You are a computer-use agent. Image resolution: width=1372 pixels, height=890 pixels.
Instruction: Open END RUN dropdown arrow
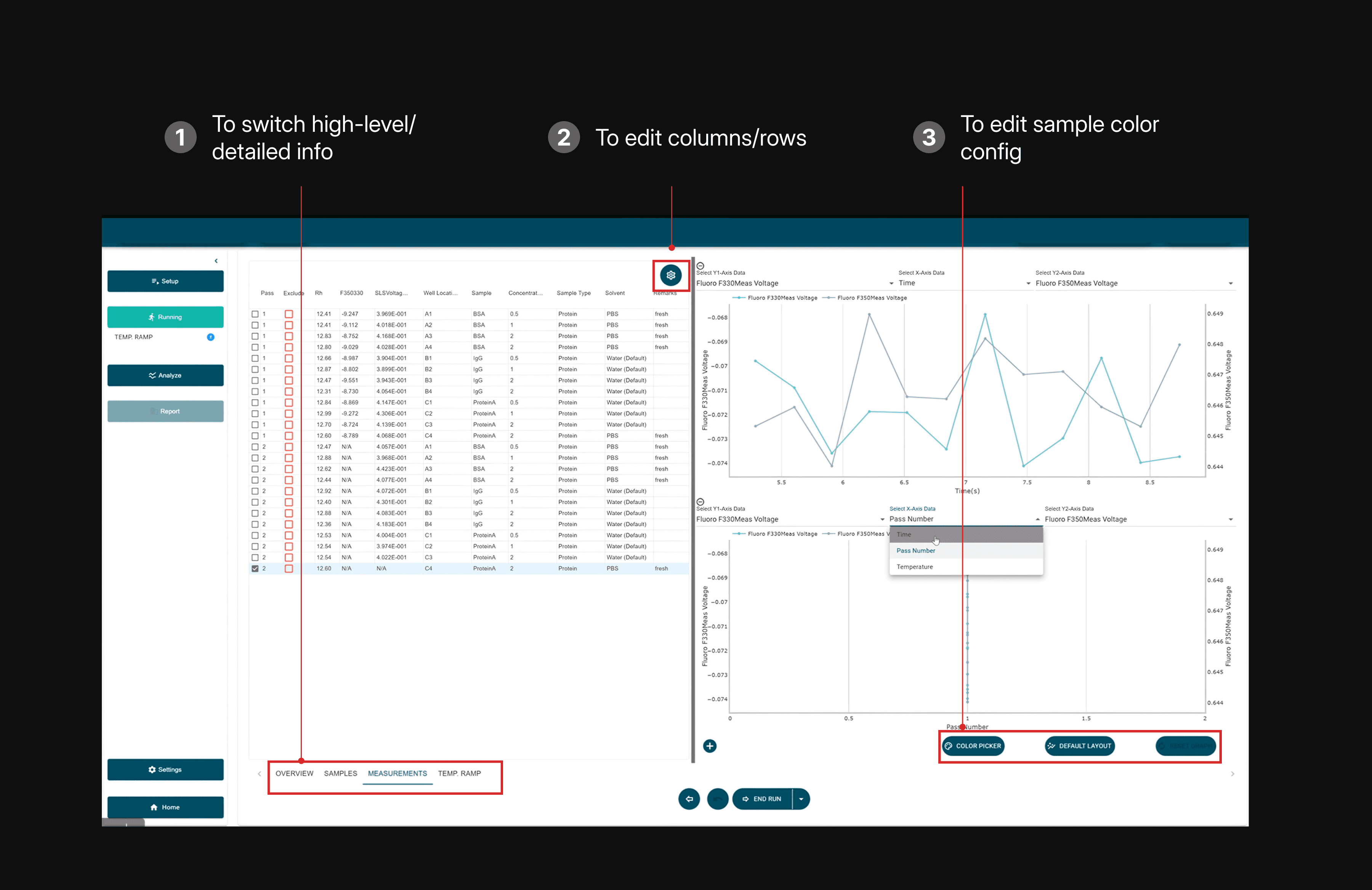[801, 799]
